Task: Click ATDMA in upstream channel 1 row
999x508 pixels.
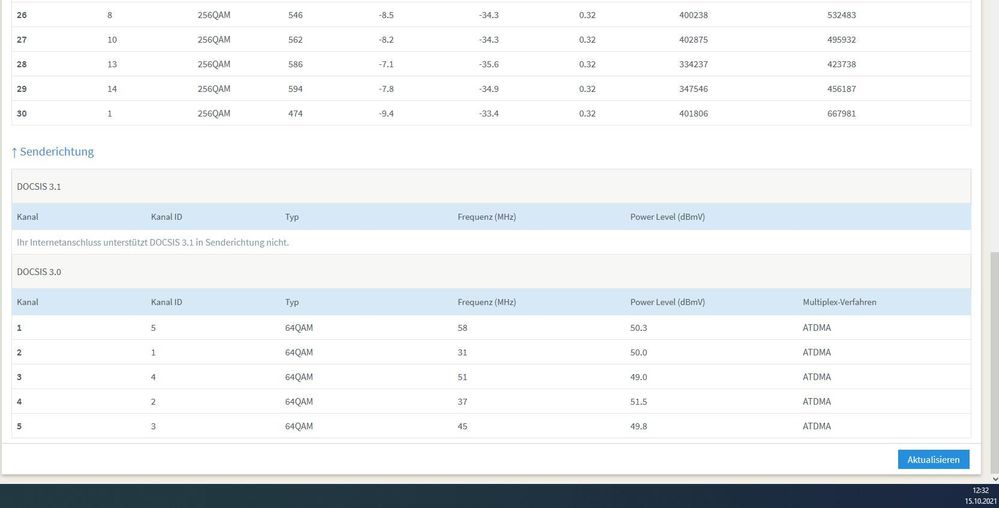Action: pos(817,328)
